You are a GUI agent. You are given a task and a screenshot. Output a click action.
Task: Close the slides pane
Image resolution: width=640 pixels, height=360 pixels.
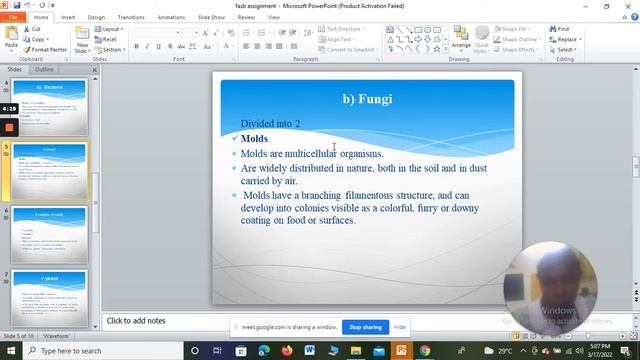95,70
